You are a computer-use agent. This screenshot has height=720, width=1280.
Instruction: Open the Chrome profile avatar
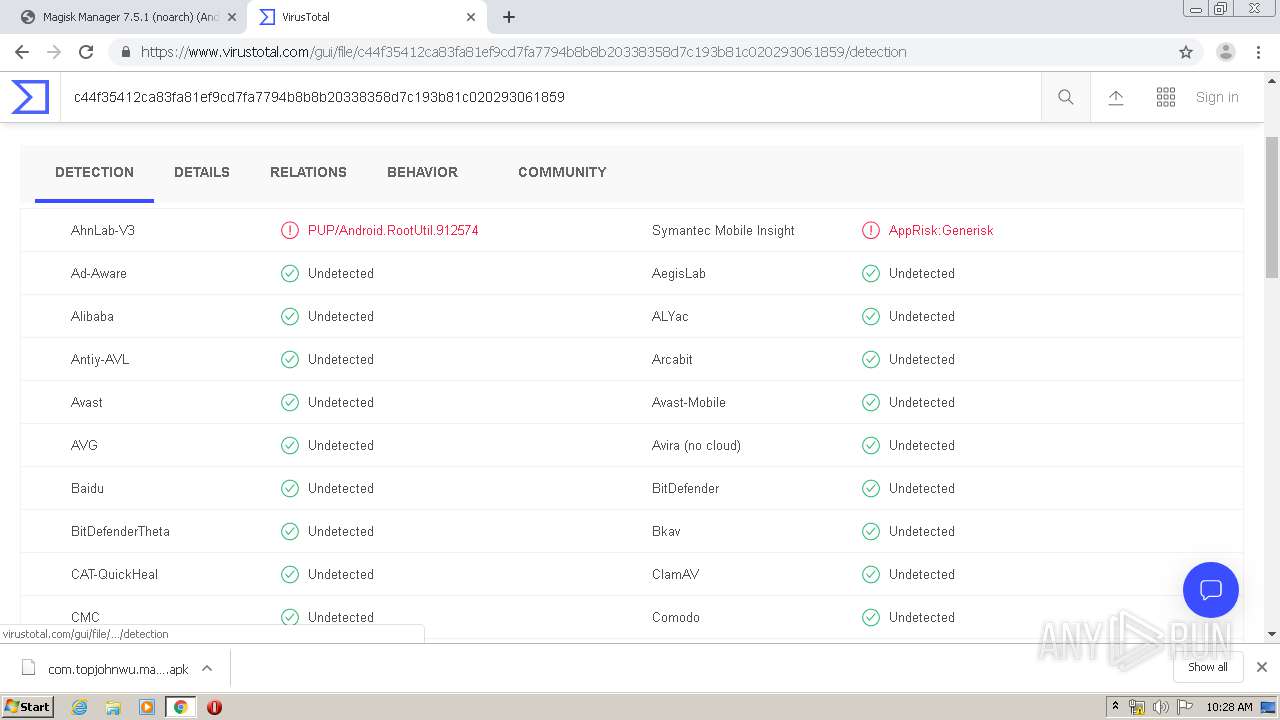(x=1226, y=52)
